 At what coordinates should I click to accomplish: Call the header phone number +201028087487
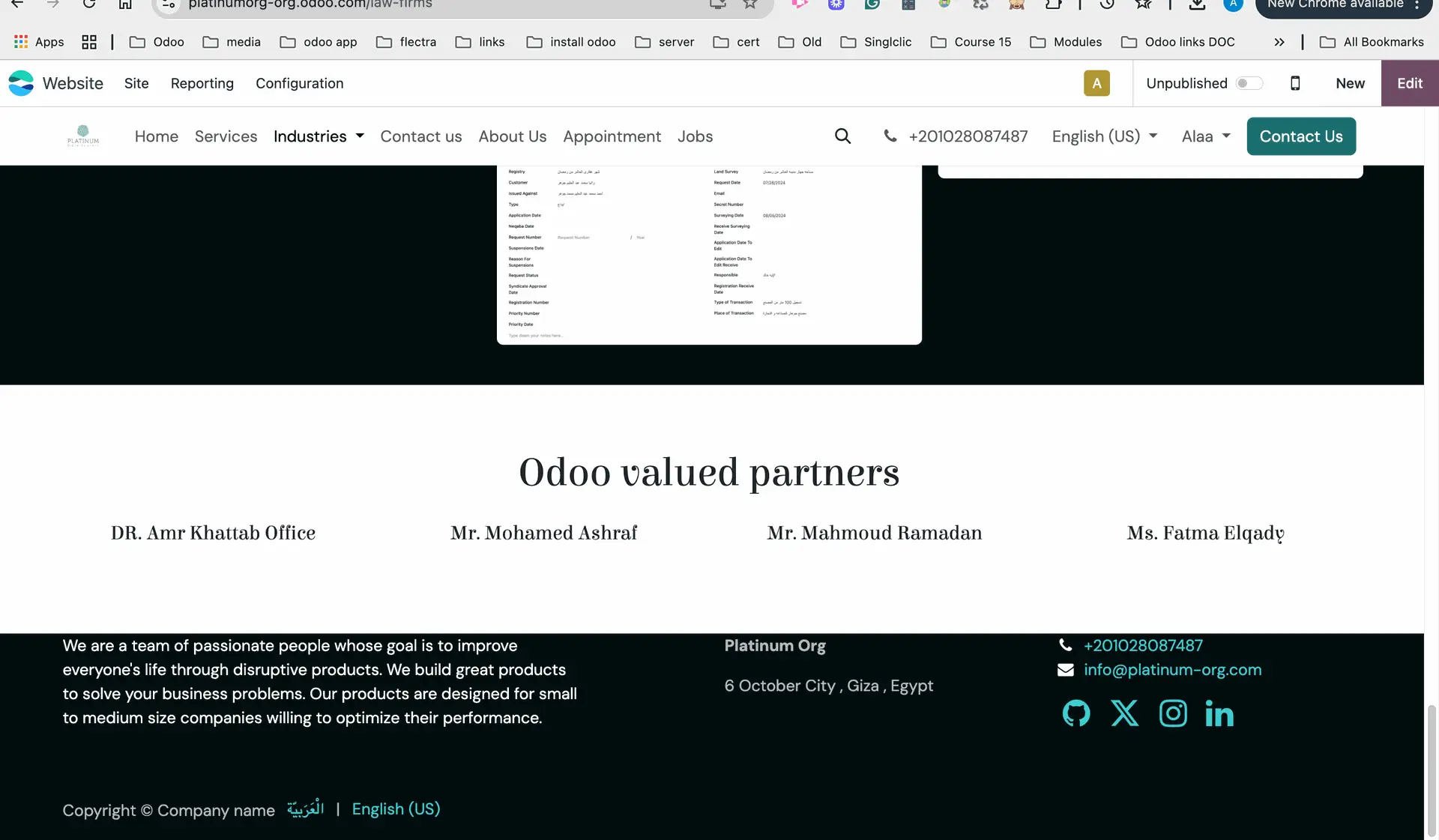click(968, 136)
